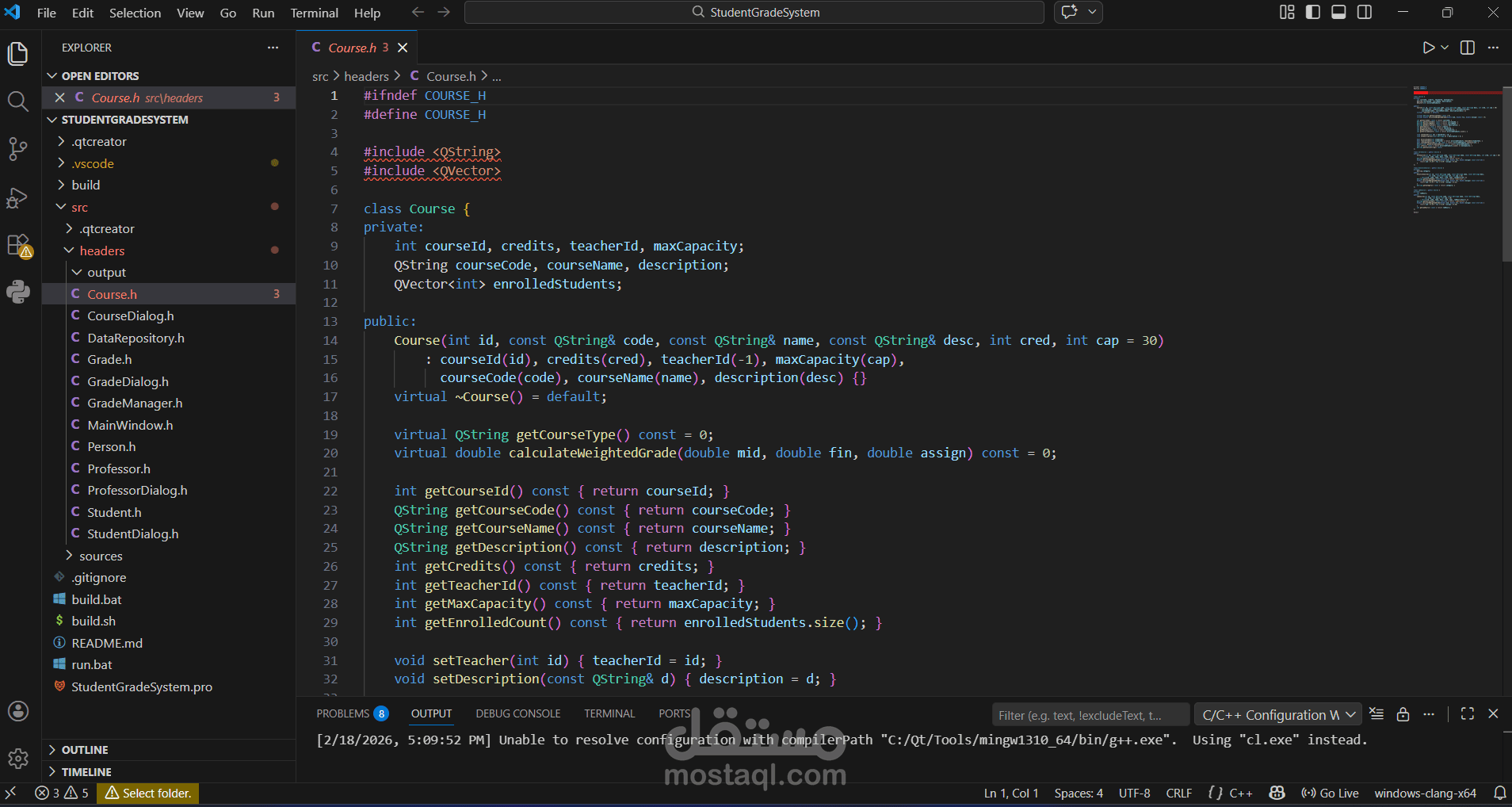Change line endings via CRLF
Screen dimensions: 1512x807
tap(1178, 793)
